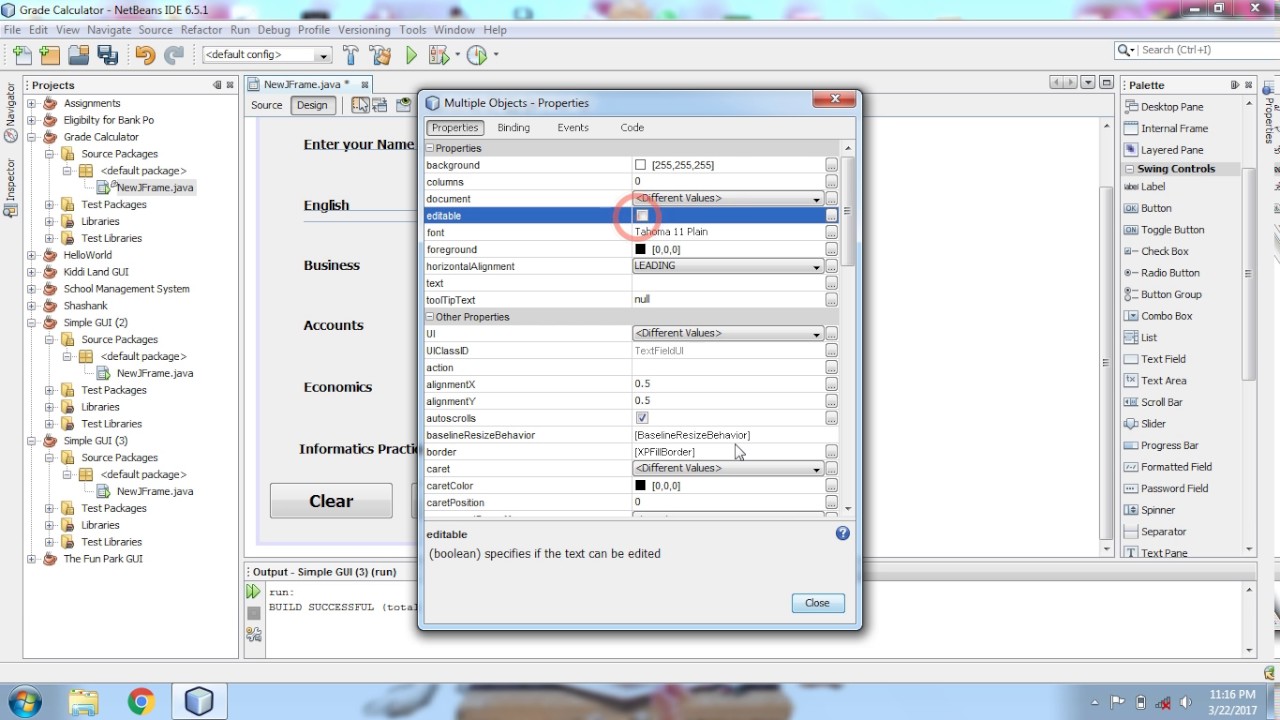The height and width of the screenshot is (720, 1280).
Task: Run main project with green play icon
Action: 411,55
